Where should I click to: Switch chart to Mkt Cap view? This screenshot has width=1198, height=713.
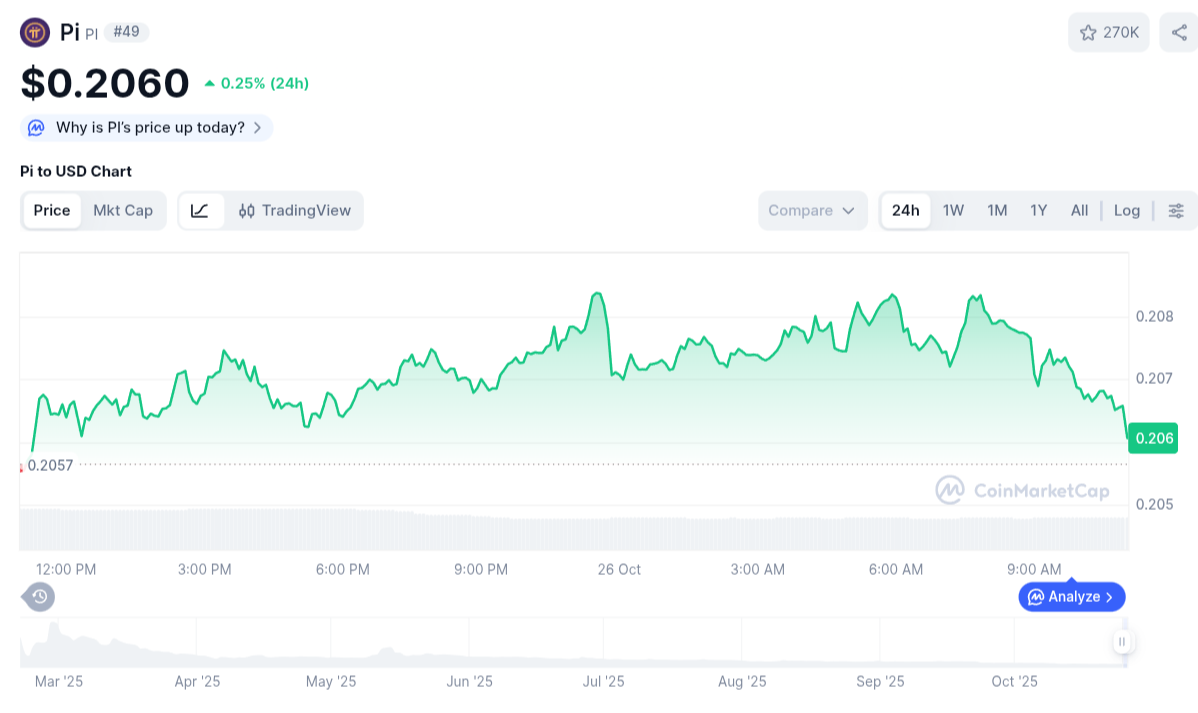[x=123, y=210]
